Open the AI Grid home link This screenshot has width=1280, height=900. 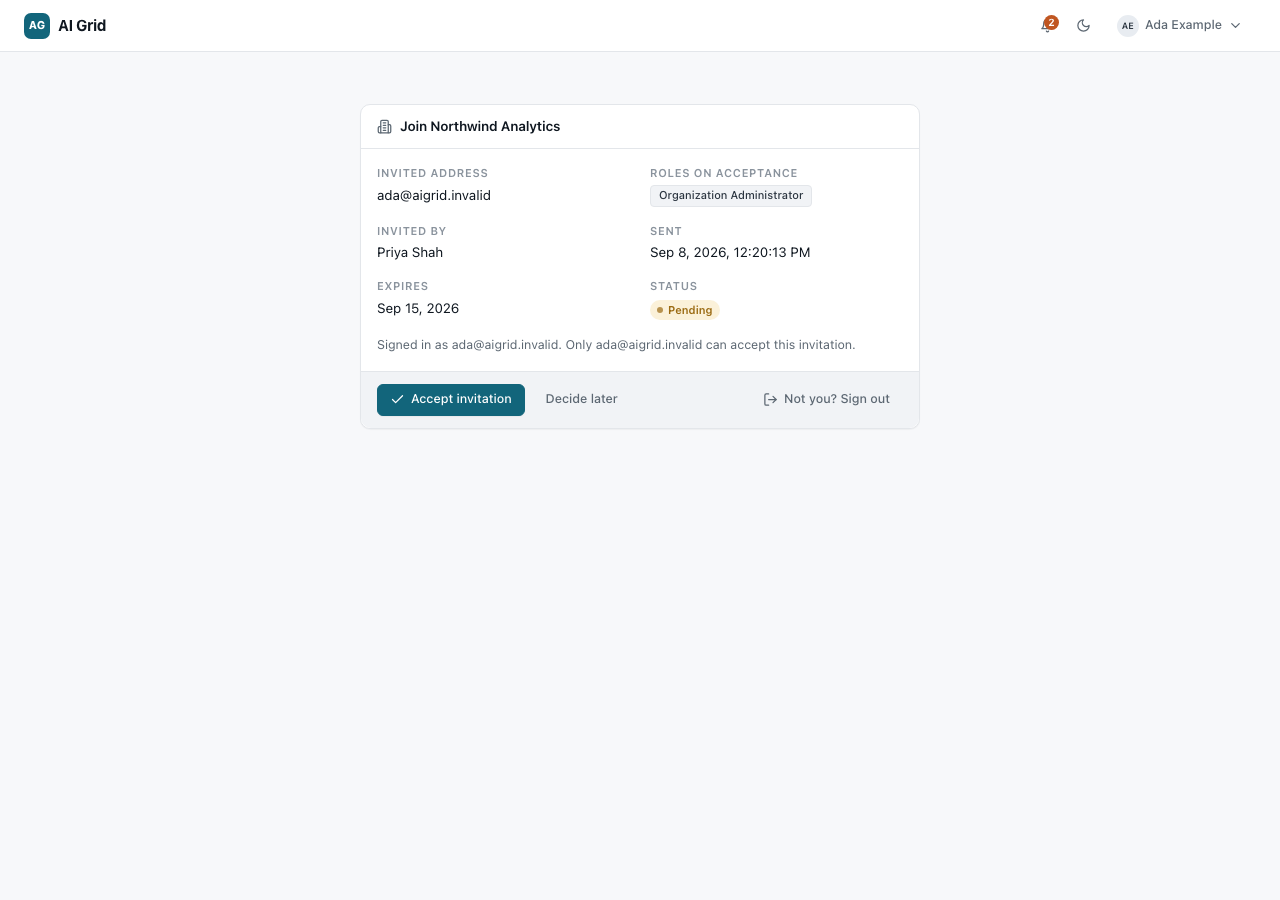click(65, 26)
